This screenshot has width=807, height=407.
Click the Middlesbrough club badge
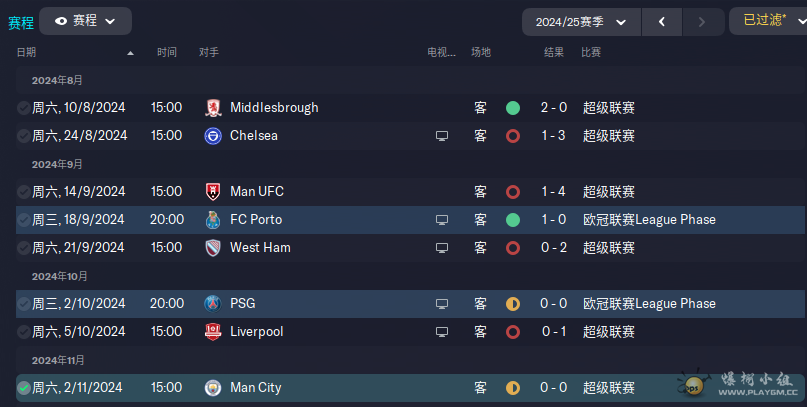pyautogui.click(x=213, y=108)
